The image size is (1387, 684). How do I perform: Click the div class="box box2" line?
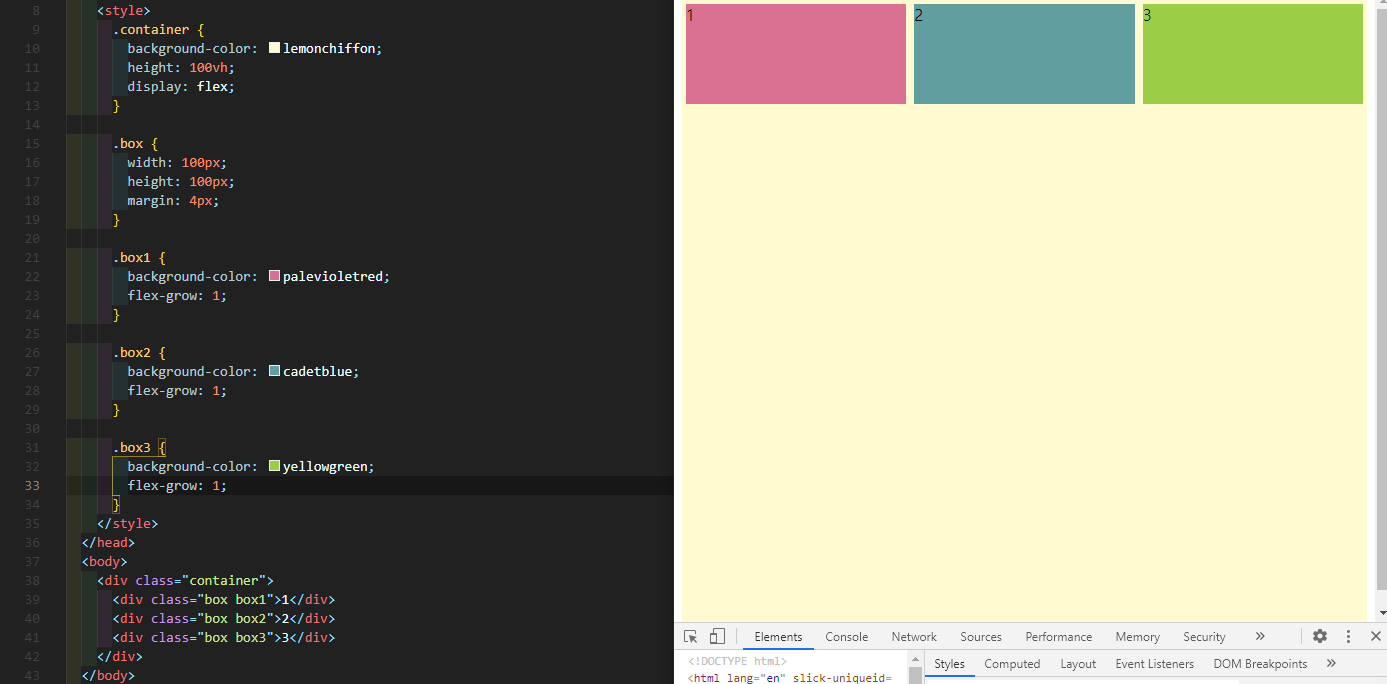224,618
